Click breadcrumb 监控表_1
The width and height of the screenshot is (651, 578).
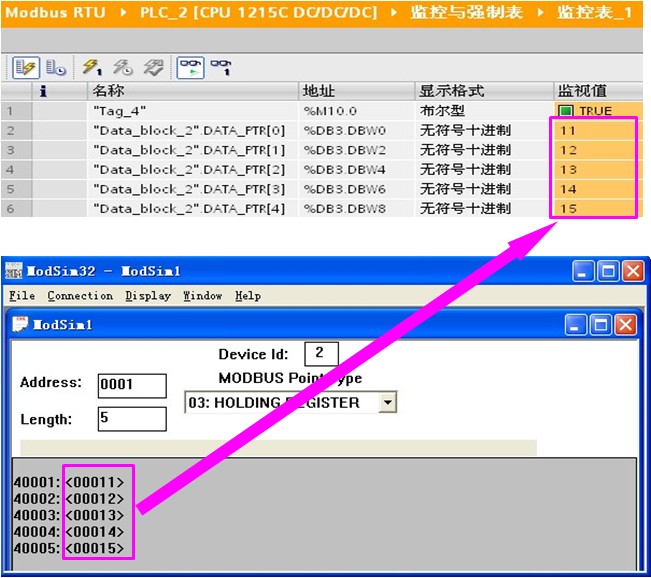[595, 12]
